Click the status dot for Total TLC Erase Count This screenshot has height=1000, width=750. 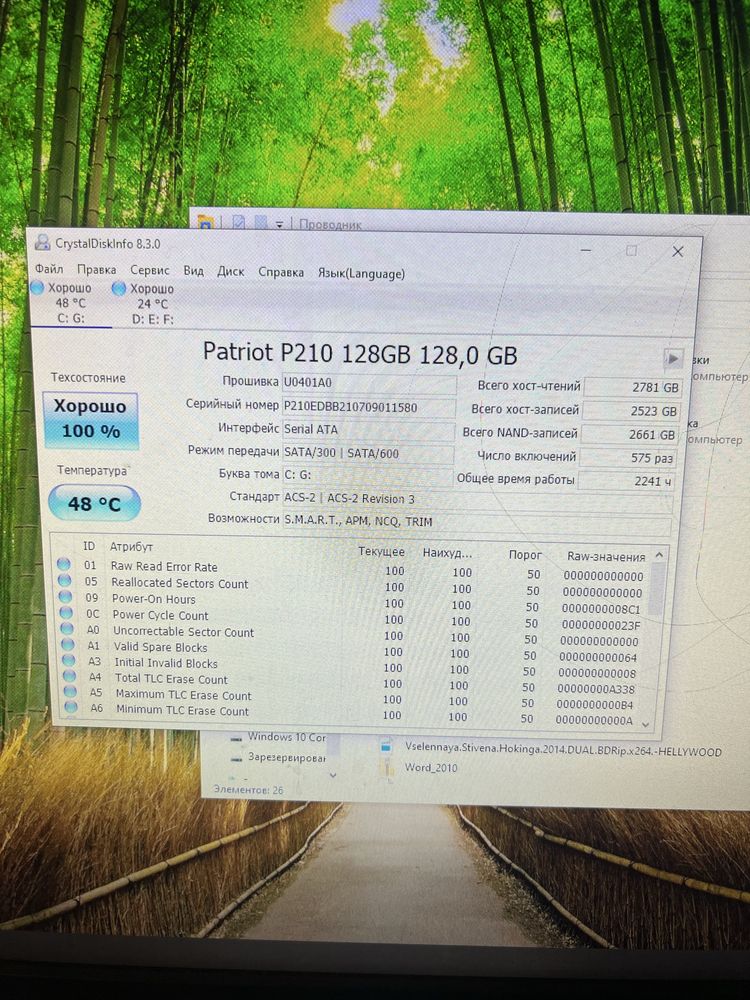pyautogui.click(x=70, y=675)
